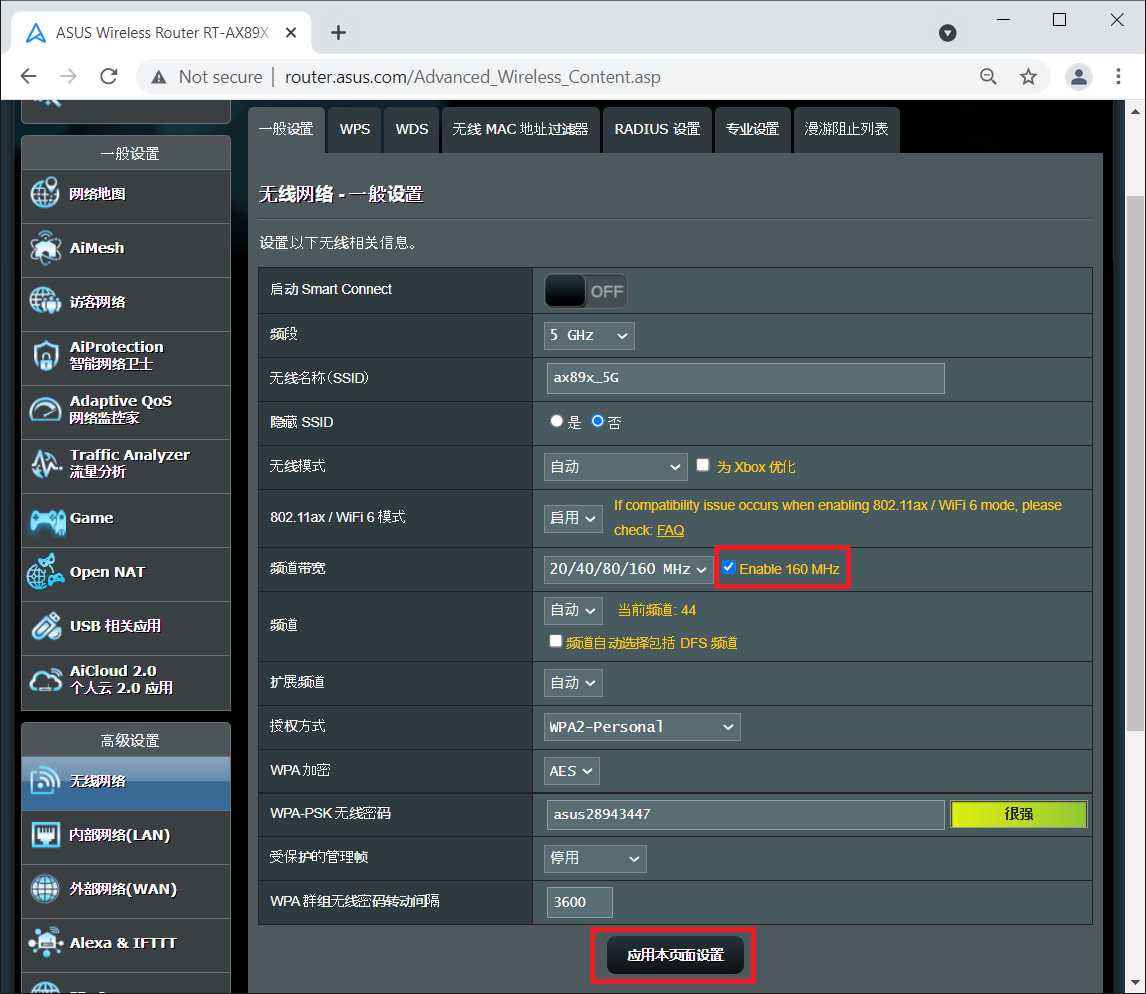Check the Xbox optimization (为 Xbox 优化) box
Screen dimensions: 1146x994
[702, 465]
